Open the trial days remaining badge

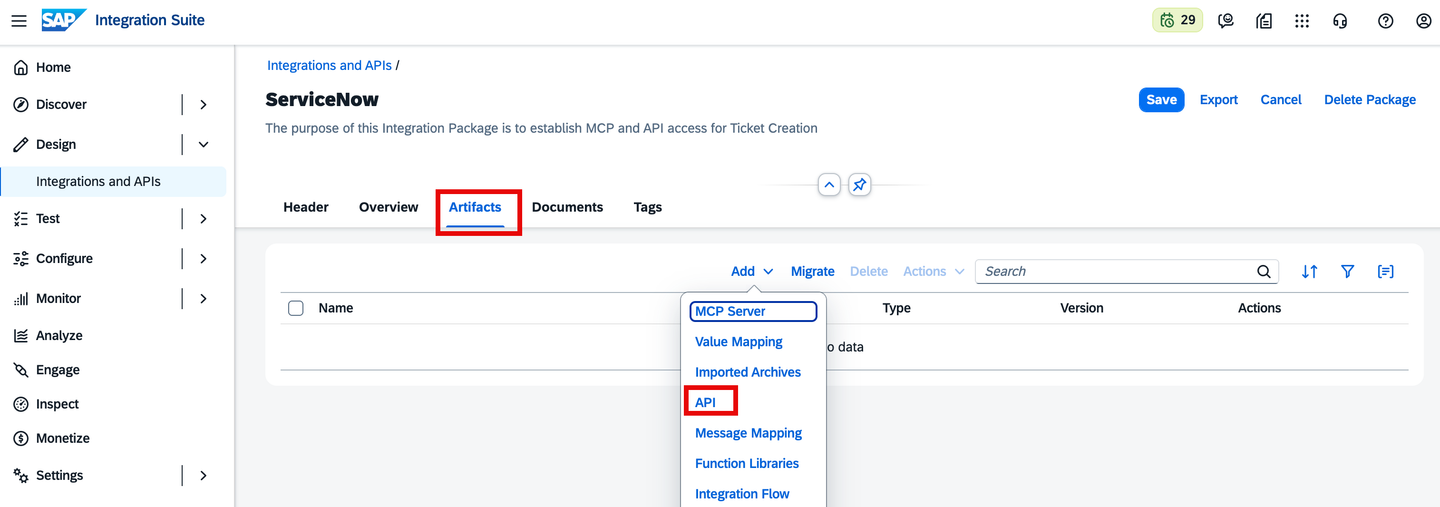1177,20
